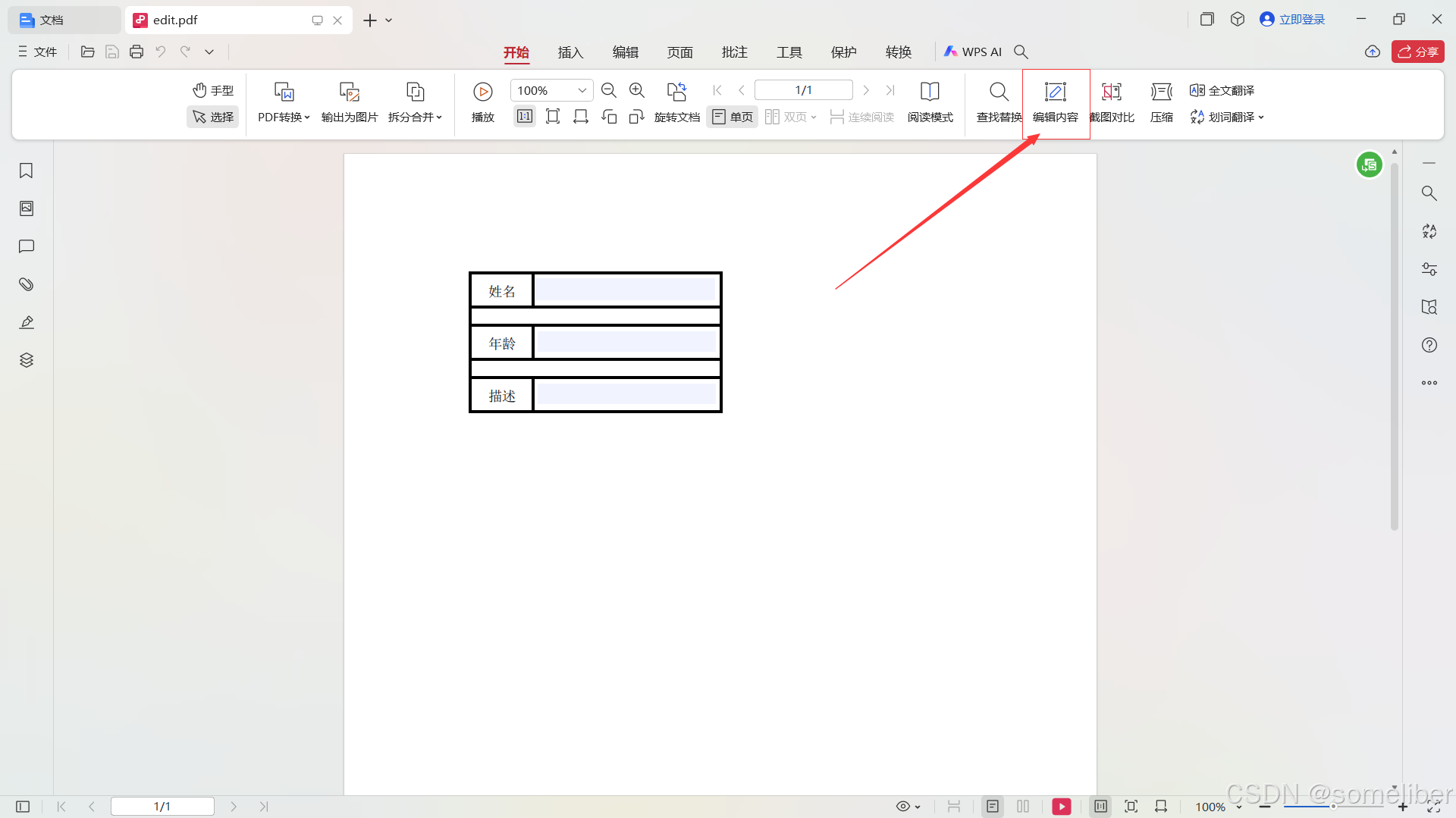
Task: Switch to the Edit tab
Action: pos(626,52)
